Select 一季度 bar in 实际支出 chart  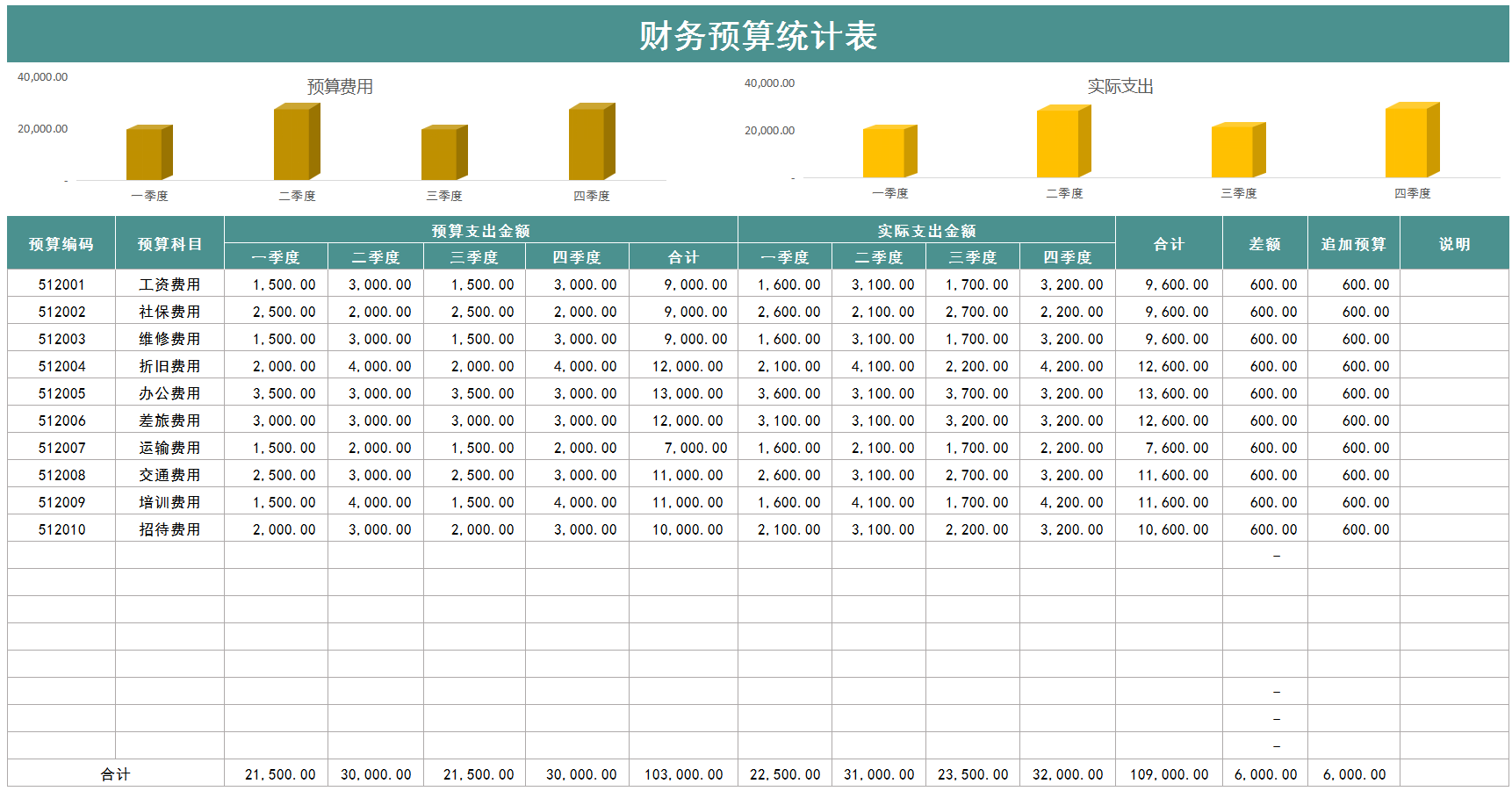889,151
